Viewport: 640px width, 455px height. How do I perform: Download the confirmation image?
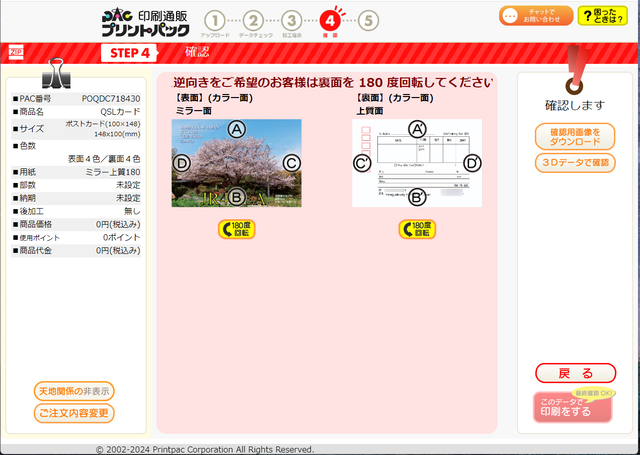(575, 137)
